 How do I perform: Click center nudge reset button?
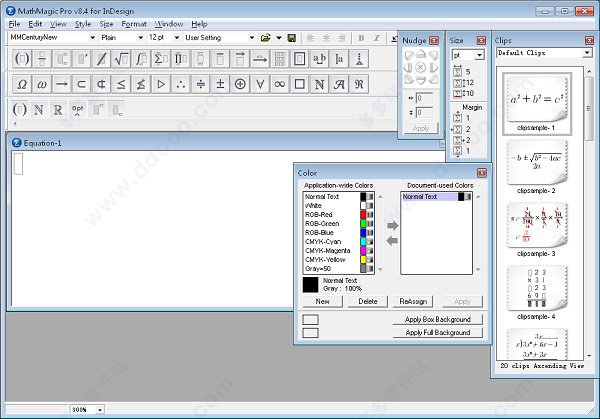point(421,68)
